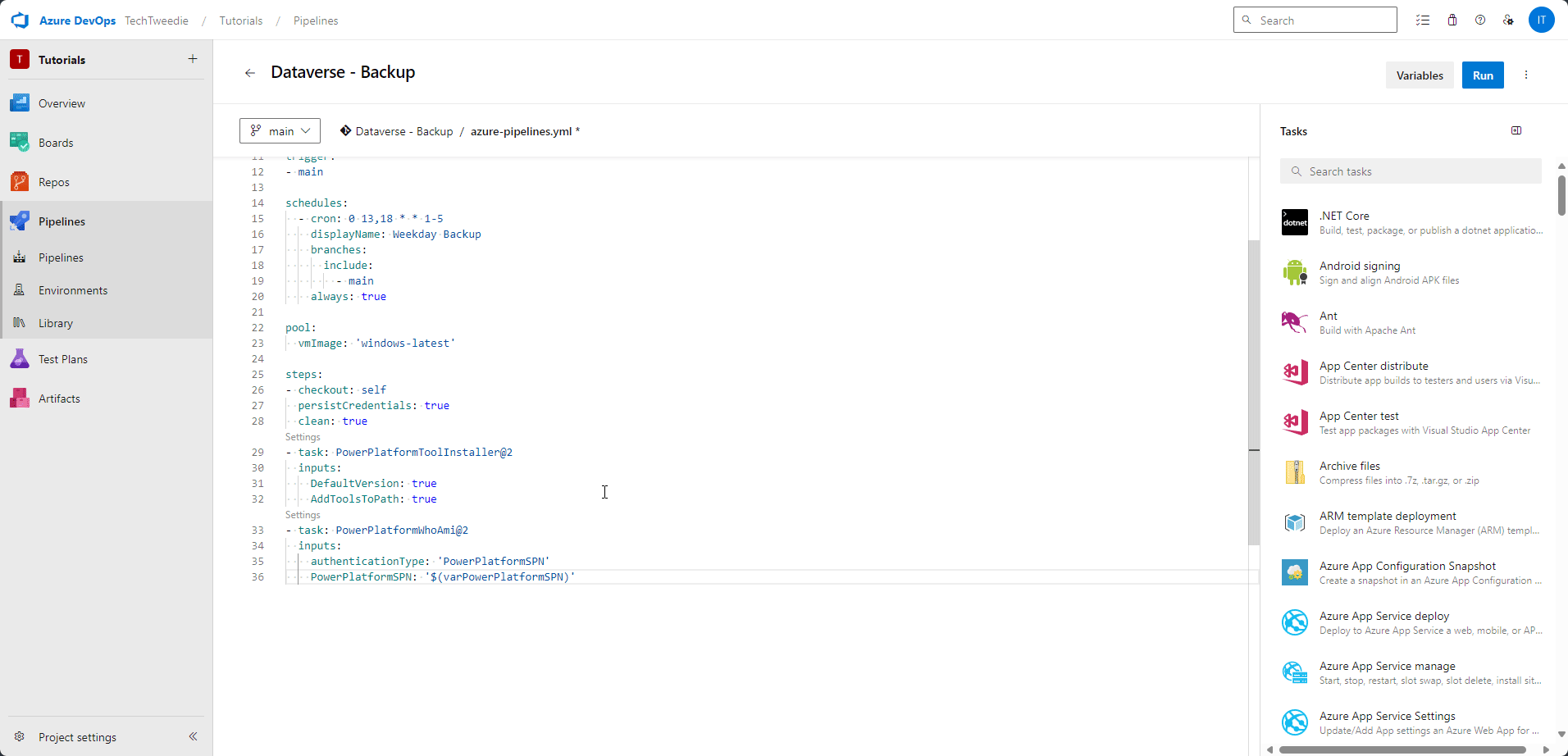This screenshot has height=756, width=1568.
Task: Open the User settings gear icon
Action: point(1509,20)
